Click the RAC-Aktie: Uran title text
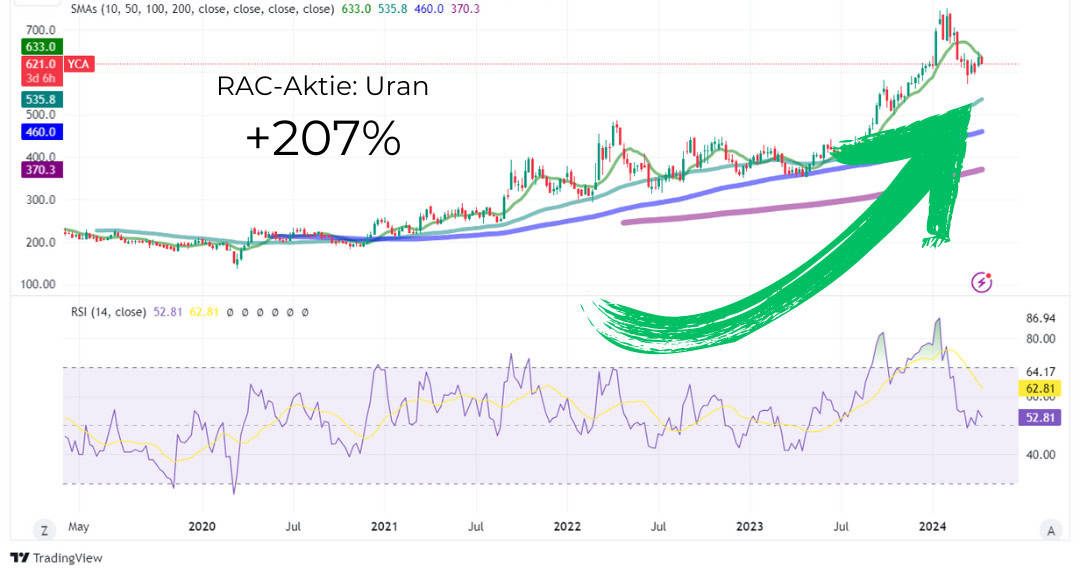 [322, 87]
